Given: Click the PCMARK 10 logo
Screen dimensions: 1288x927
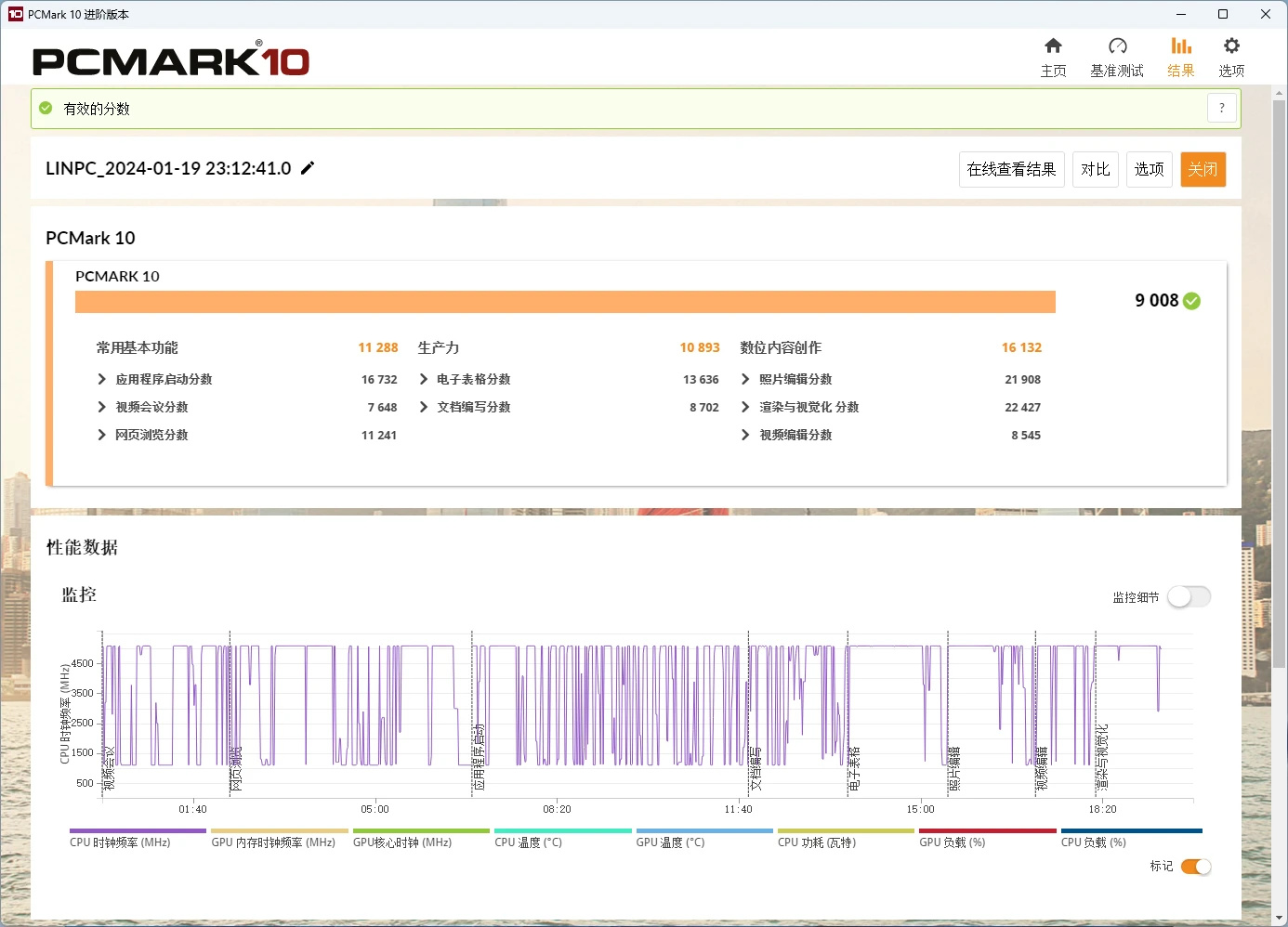Looking at the screenshot, I should coord(170,59).
